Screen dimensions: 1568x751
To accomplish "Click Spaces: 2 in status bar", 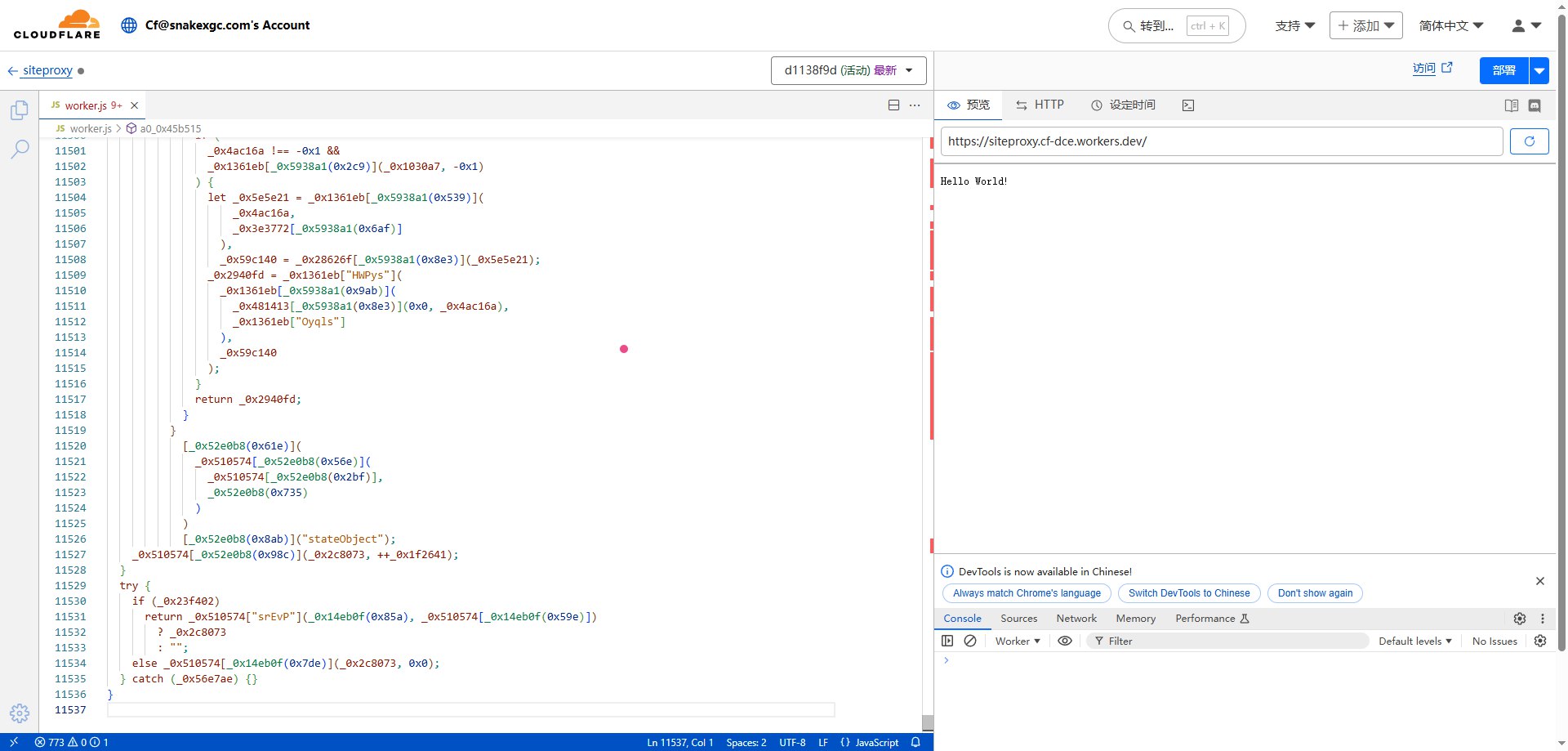I will [x=746, y=742].
